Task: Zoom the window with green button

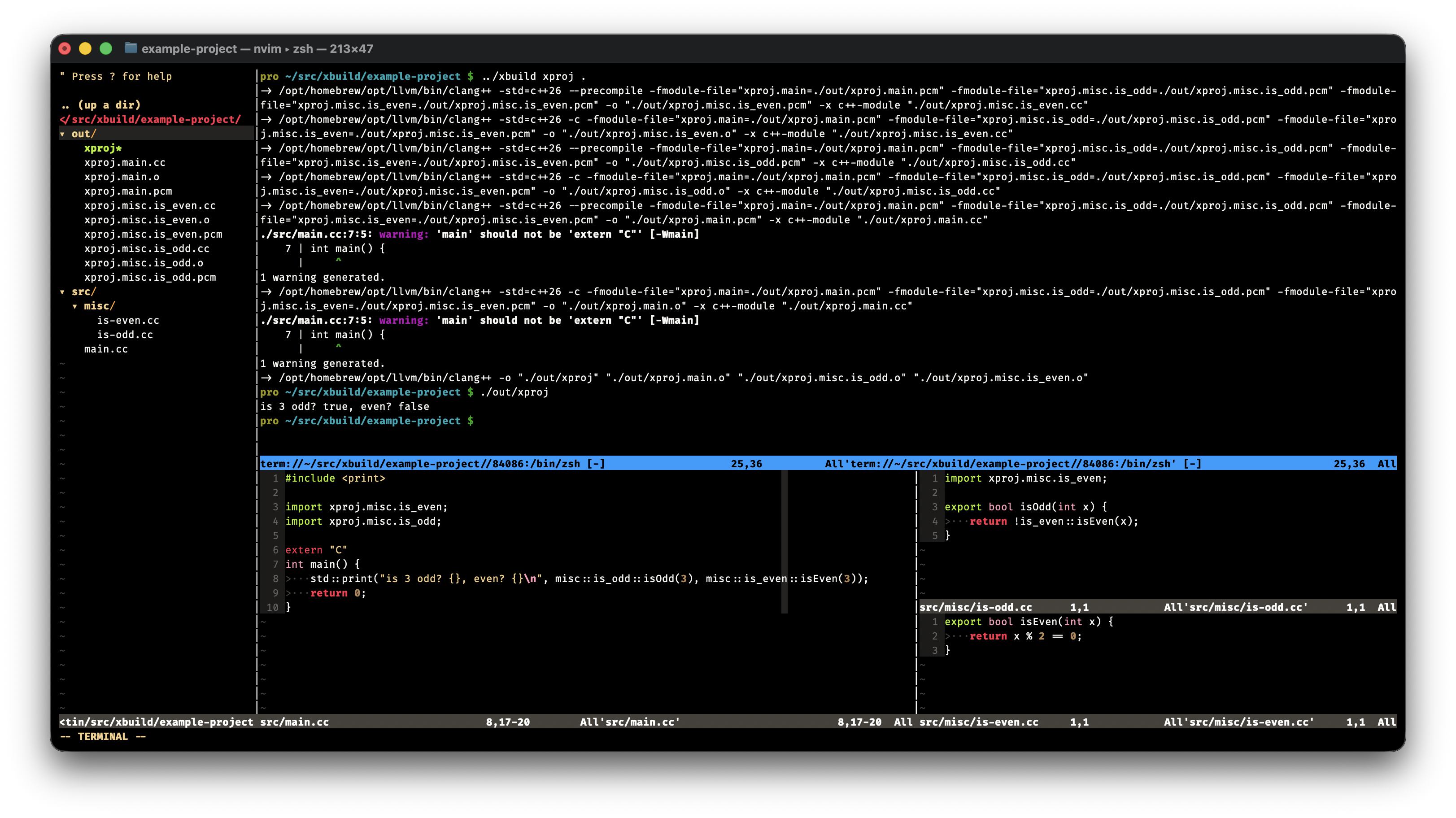Action: [x=106, y=48]
